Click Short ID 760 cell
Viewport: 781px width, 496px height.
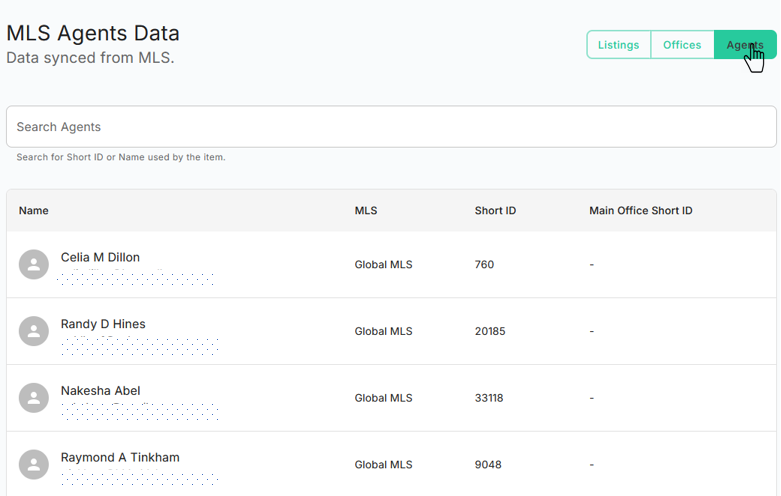click(x=484, y=265)
